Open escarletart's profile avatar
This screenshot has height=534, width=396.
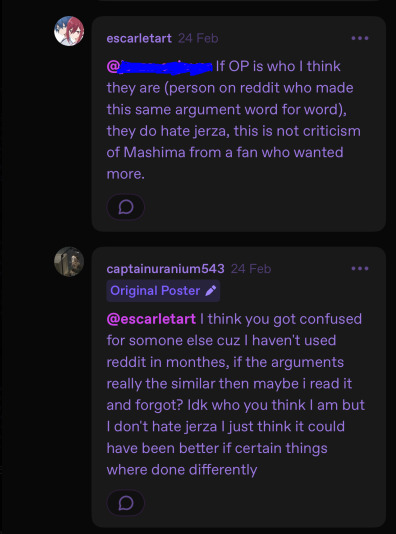[x=69, y=31]
